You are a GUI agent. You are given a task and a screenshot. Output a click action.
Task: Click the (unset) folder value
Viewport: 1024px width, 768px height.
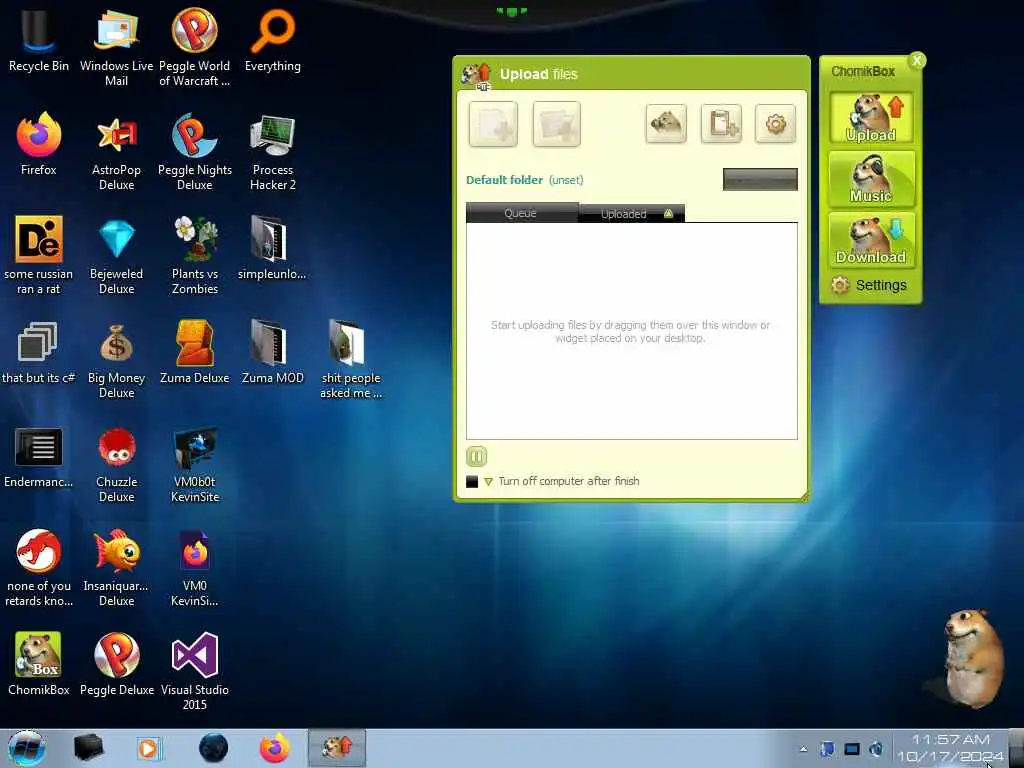tap(566, 180)
